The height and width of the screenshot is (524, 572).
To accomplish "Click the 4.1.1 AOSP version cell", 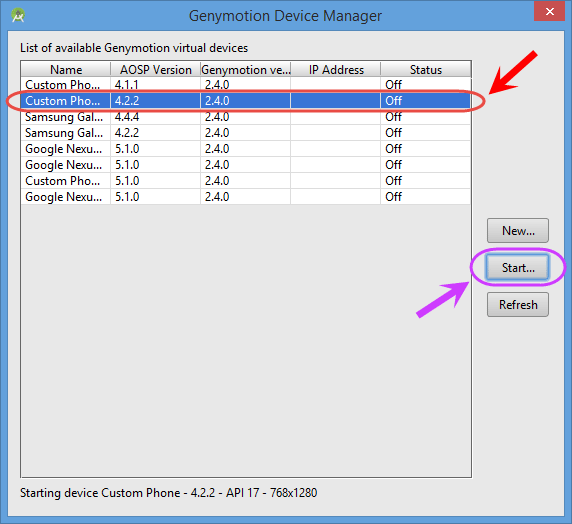I will 155,85.
